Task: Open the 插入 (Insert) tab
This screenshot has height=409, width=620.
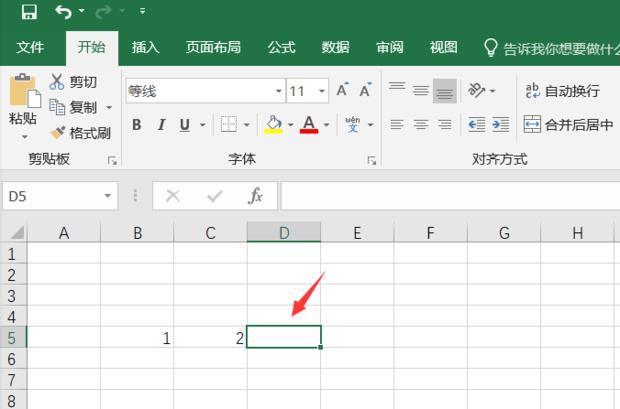Action: (x=146, y=47)
